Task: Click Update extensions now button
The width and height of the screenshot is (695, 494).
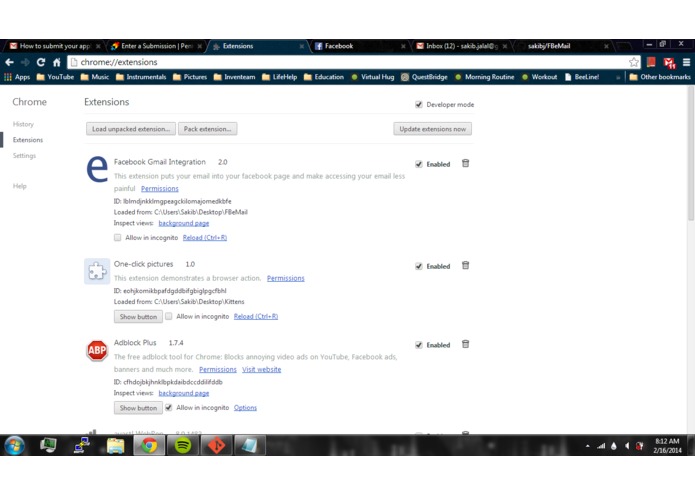Action: click(x=433, y=129)
